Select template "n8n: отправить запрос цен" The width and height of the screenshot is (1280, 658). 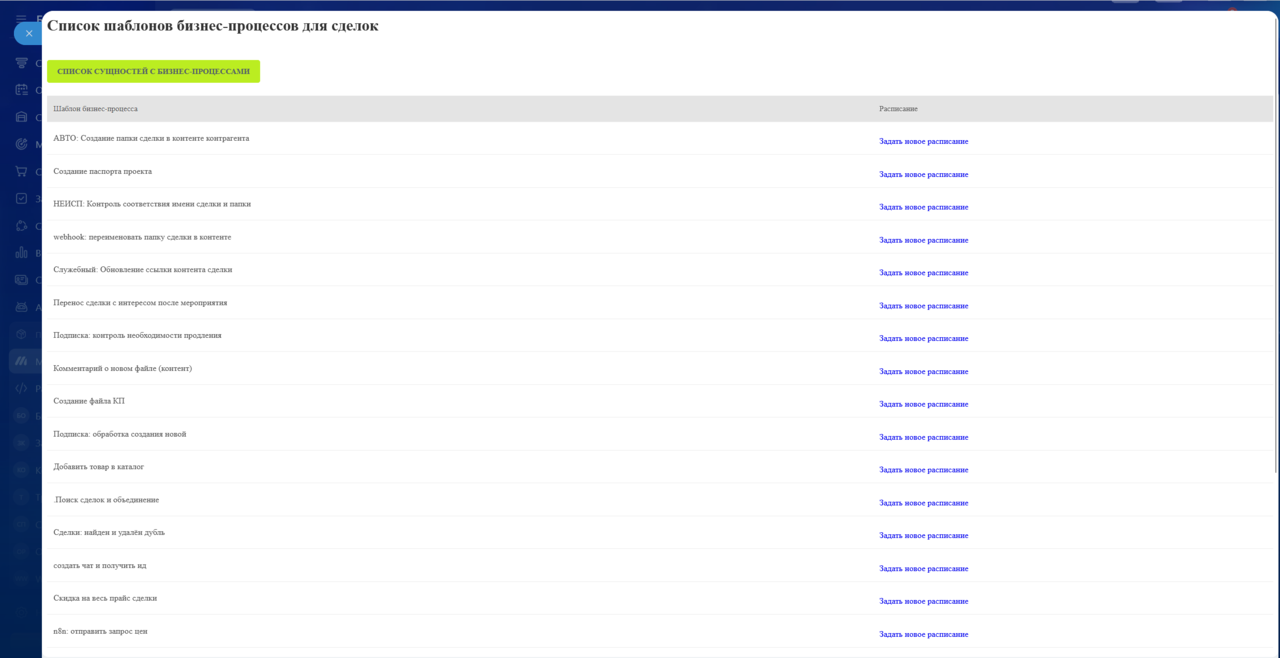pos(100,631)
